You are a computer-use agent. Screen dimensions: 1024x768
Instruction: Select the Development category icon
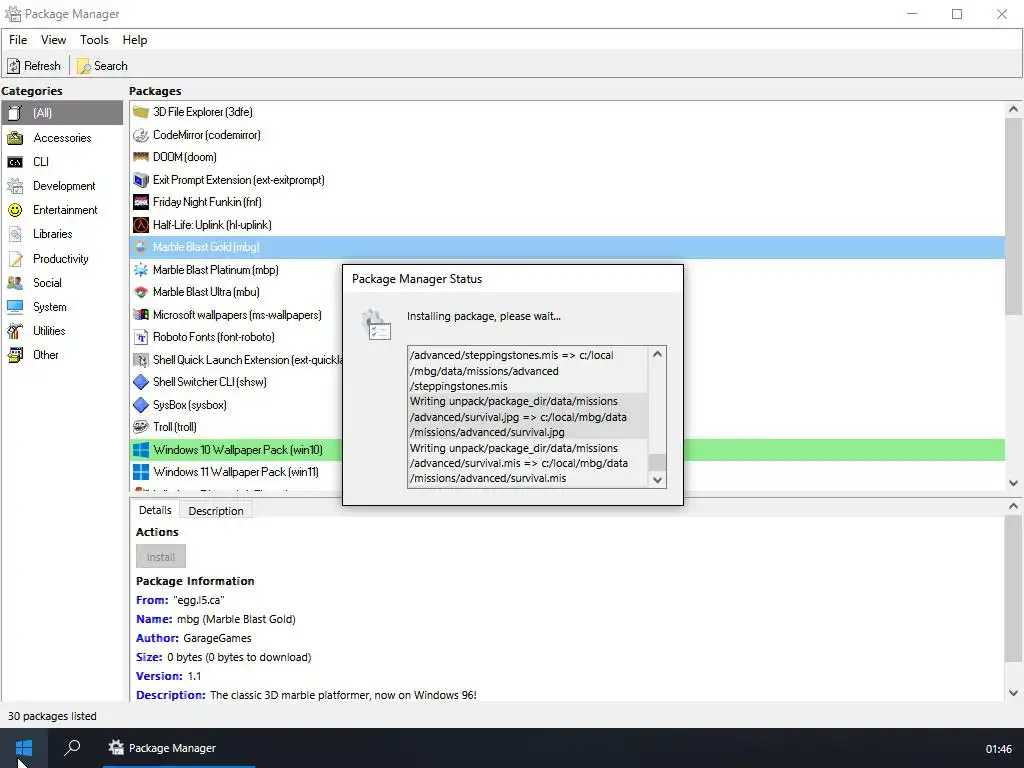coord(15,186)
